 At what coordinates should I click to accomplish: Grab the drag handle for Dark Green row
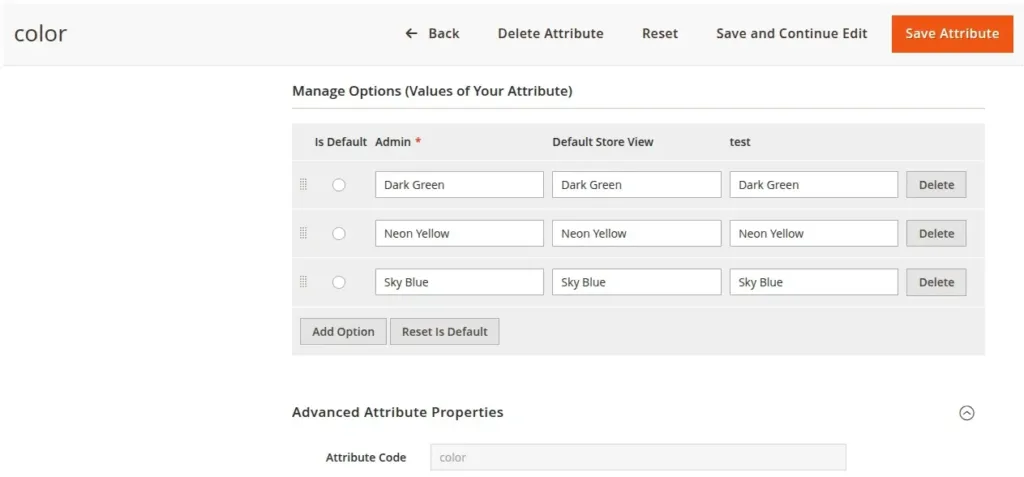point(303,185)
